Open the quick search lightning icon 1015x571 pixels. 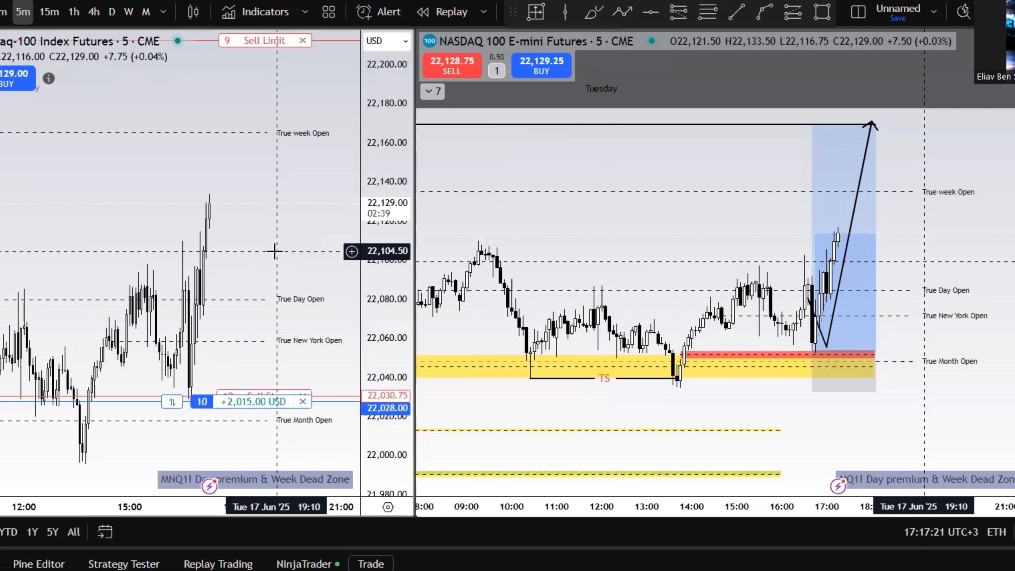pos(963,12)
